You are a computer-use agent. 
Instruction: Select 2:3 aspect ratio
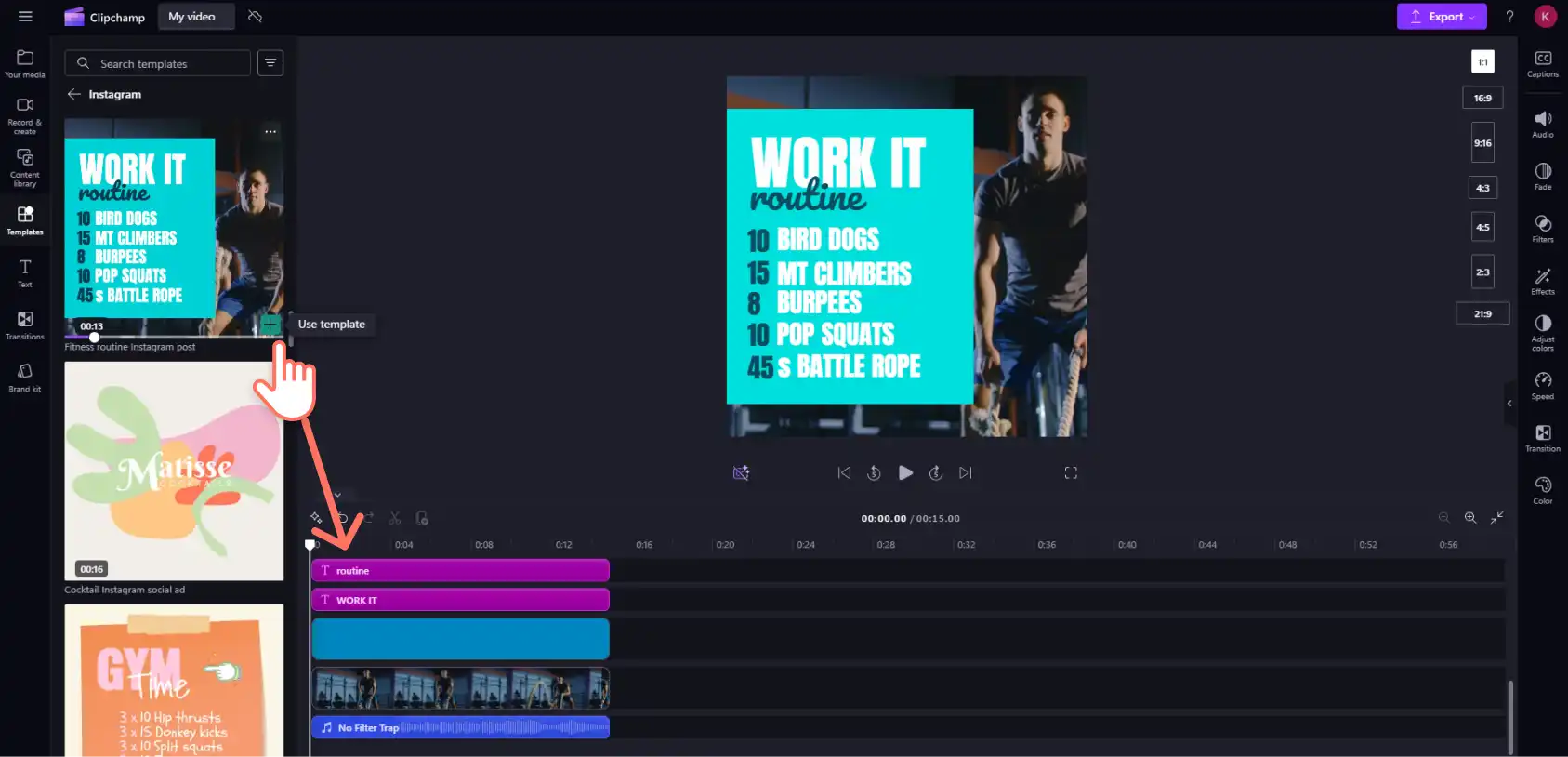[1482, 272]
